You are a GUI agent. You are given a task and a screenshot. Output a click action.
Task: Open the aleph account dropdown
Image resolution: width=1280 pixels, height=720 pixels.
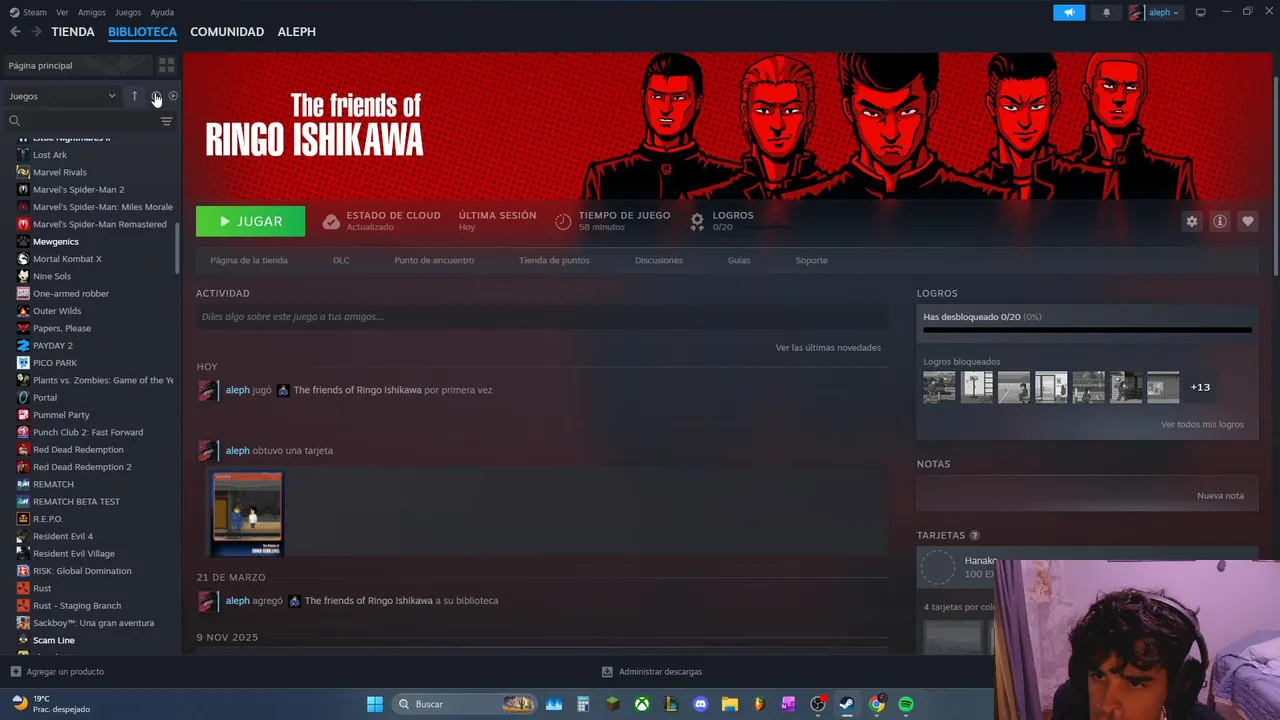(x=1164, y=12)
